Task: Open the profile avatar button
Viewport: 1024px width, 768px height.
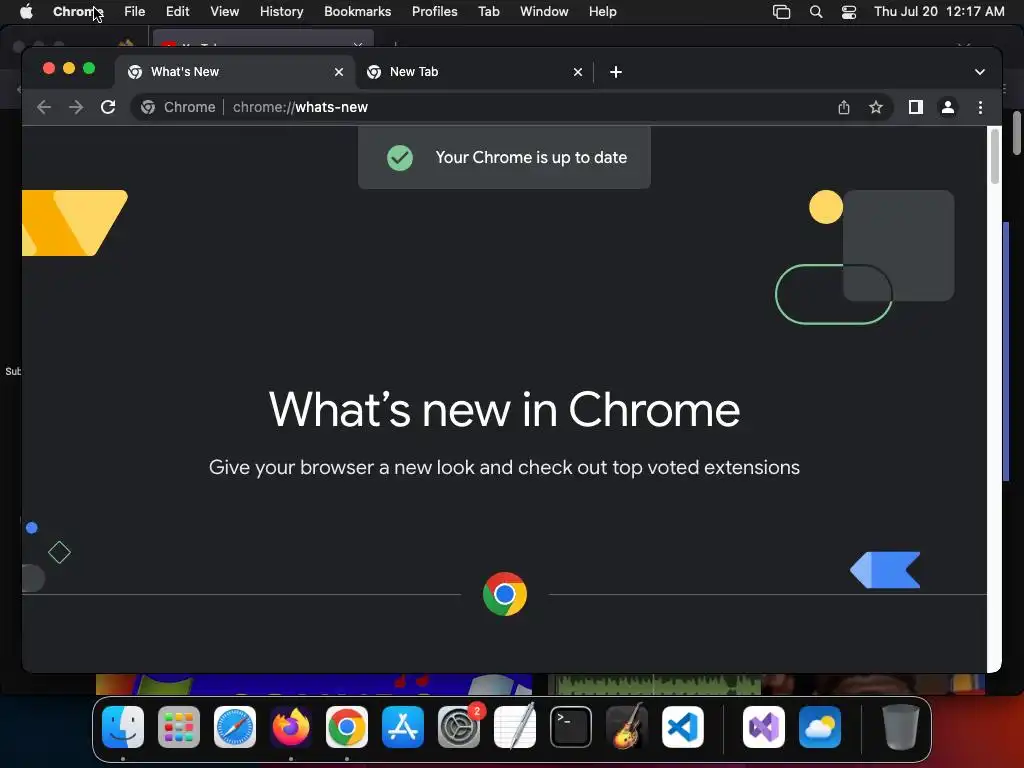Action: pyautogui.click(x=948, y=107)
